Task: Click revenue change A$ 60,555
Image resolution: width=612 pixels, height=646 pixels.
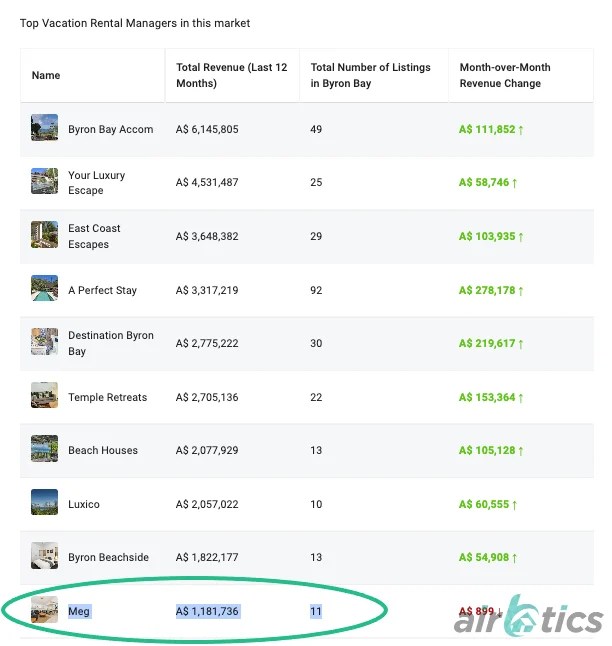Action: pyautogui.click(x=488, y=504)
